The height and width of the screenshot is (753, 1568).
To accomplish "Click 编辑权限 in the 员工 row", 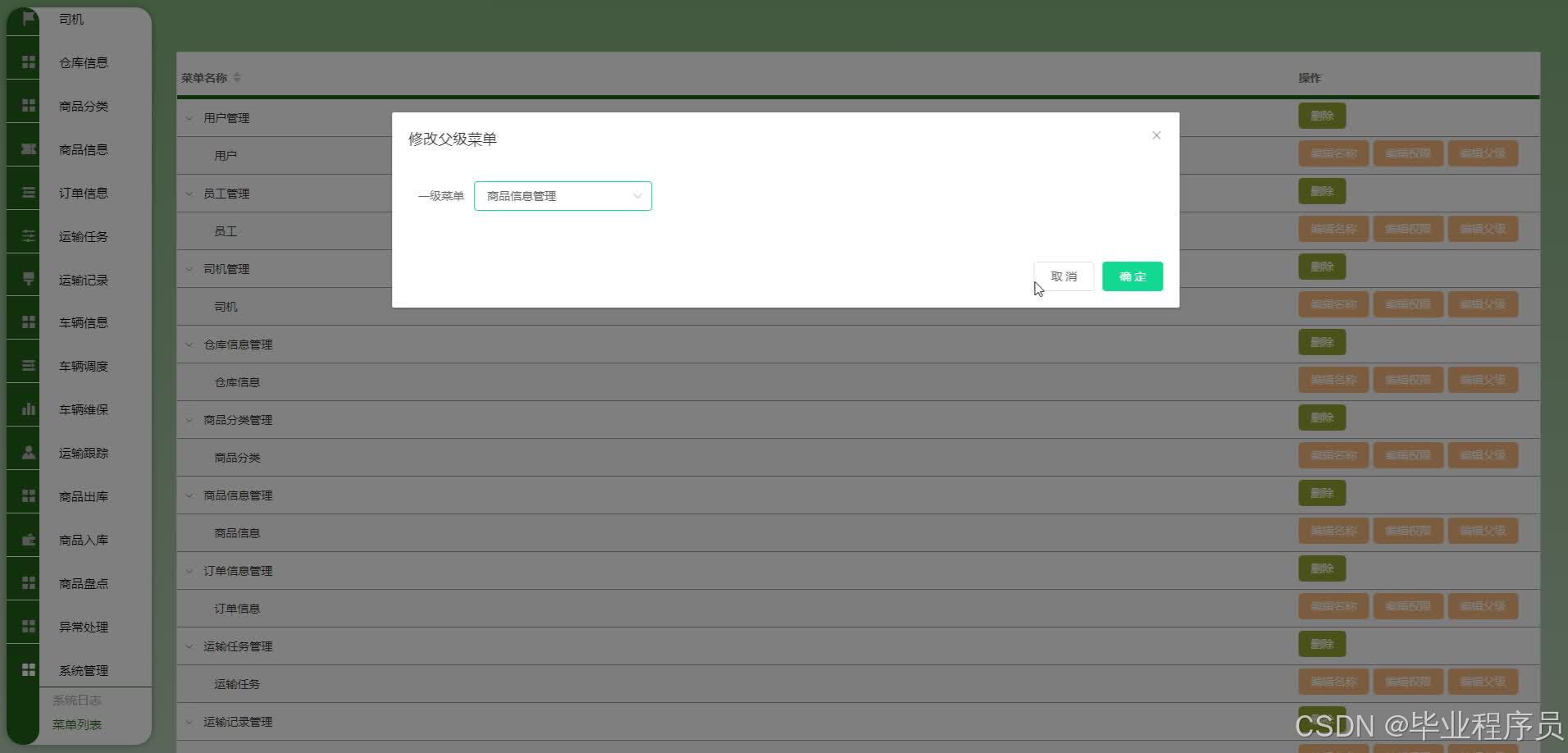I will click(1408, 229).
